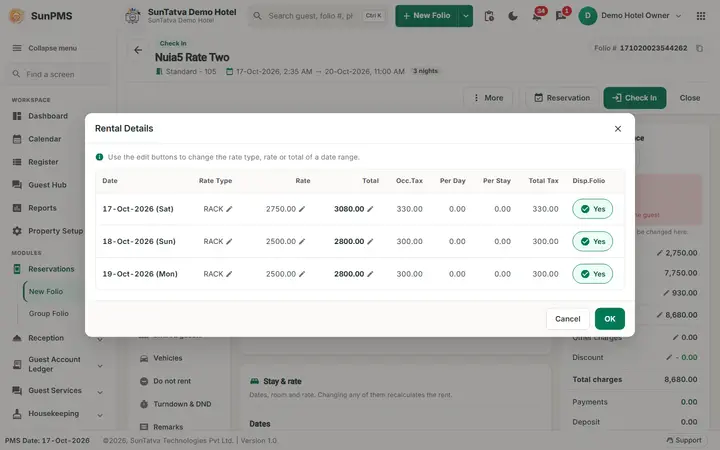Click the Find a screen field
Viewport: 720px width, 450px height.
(57, 74)
